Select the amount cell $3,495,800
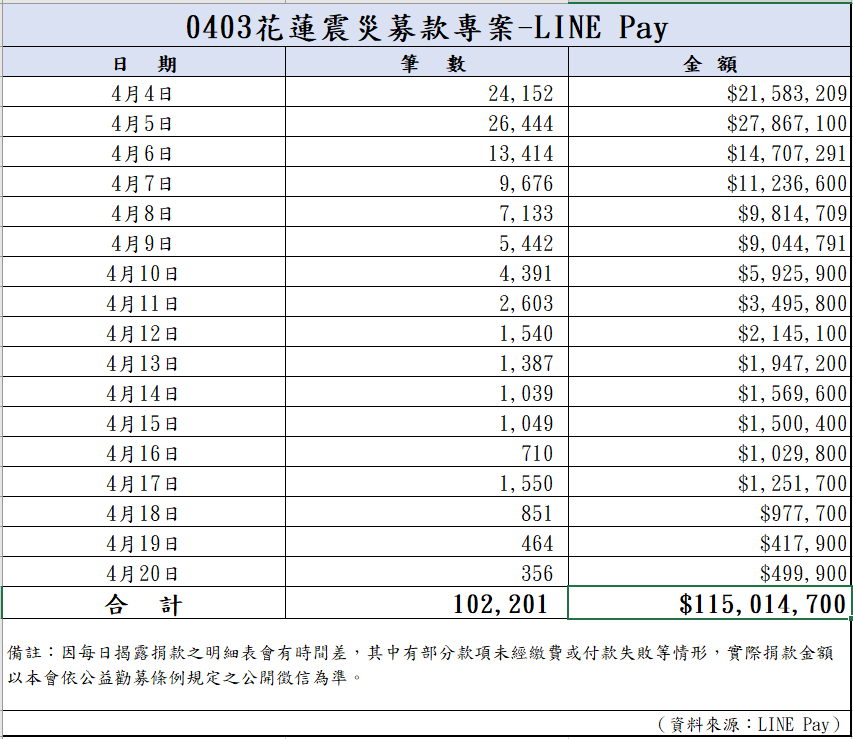The image size is (853, 739). pyautogui.click(x=710, y=301)
